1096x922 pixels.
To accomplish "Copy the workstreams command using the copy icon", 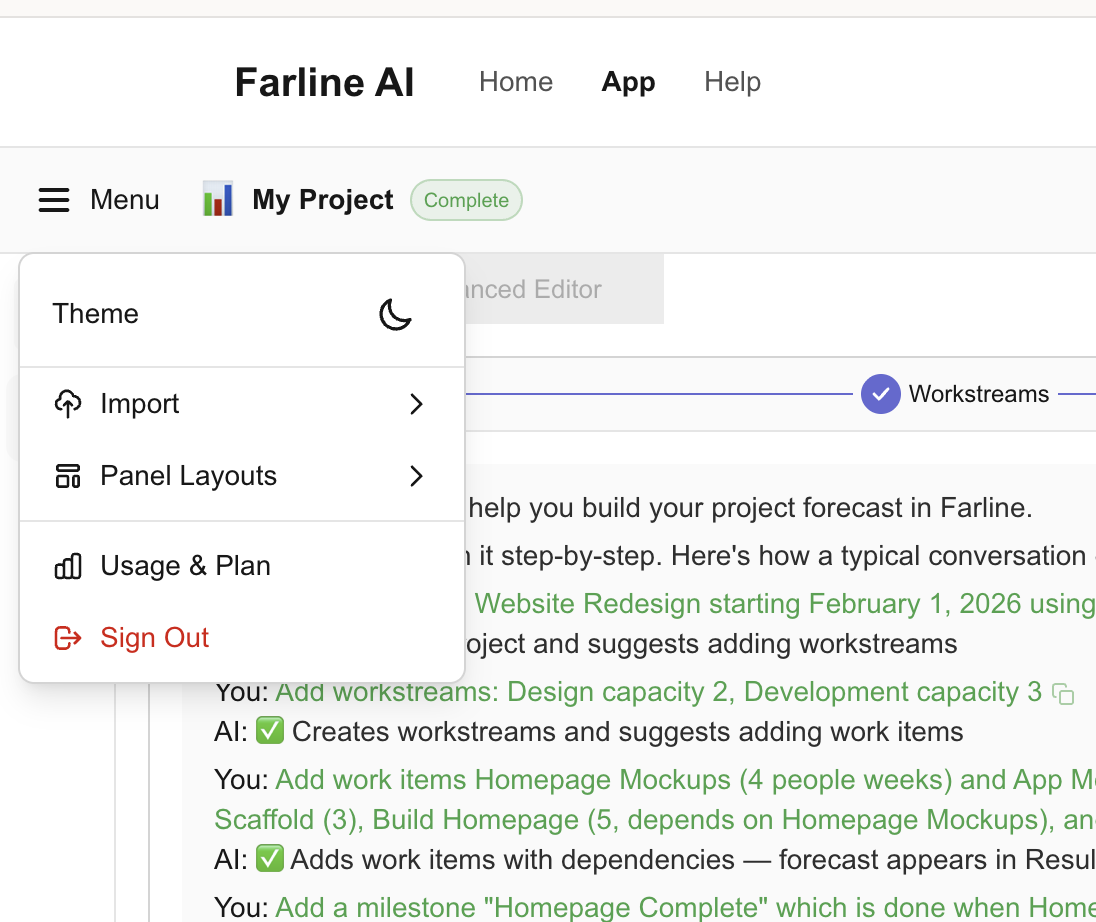I will tap(1065, 693).
